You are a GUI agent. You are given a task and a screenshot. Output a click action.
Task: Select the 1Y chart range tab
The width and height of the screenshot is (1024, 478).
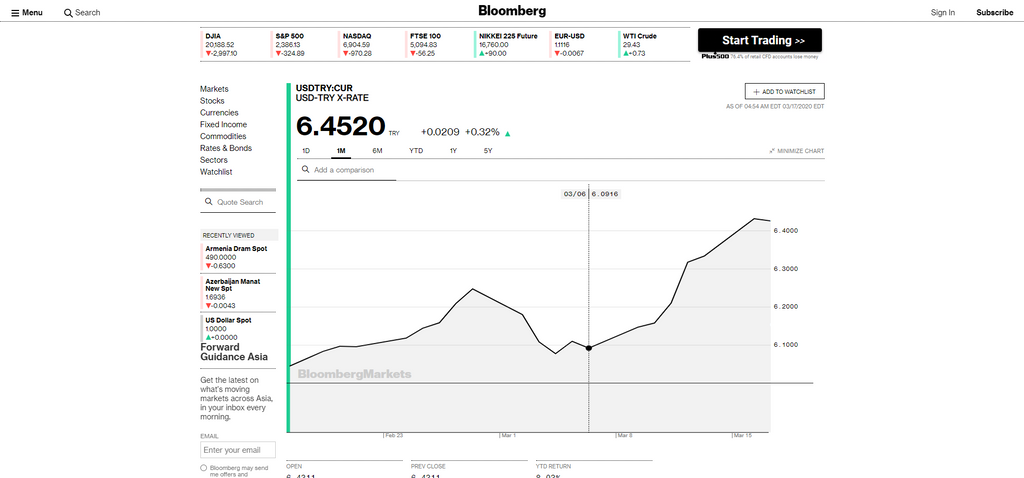(453, 151)
